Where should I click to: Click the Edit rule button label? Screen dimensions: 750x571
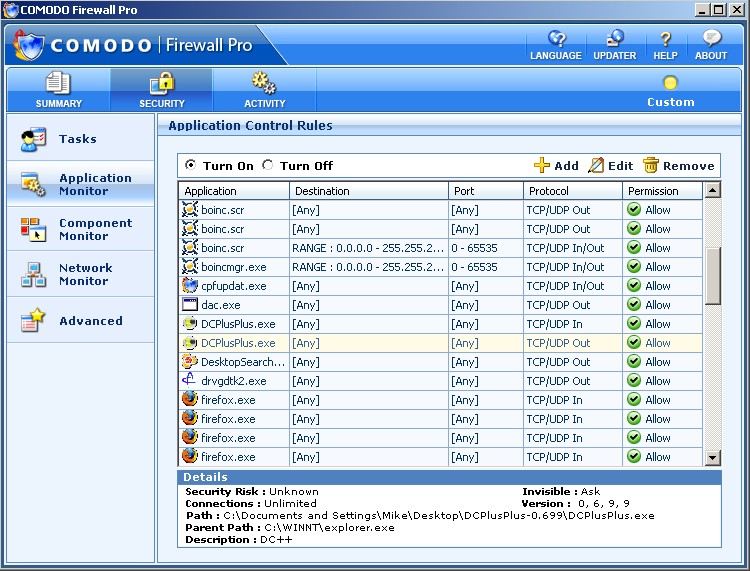[620, 166]
